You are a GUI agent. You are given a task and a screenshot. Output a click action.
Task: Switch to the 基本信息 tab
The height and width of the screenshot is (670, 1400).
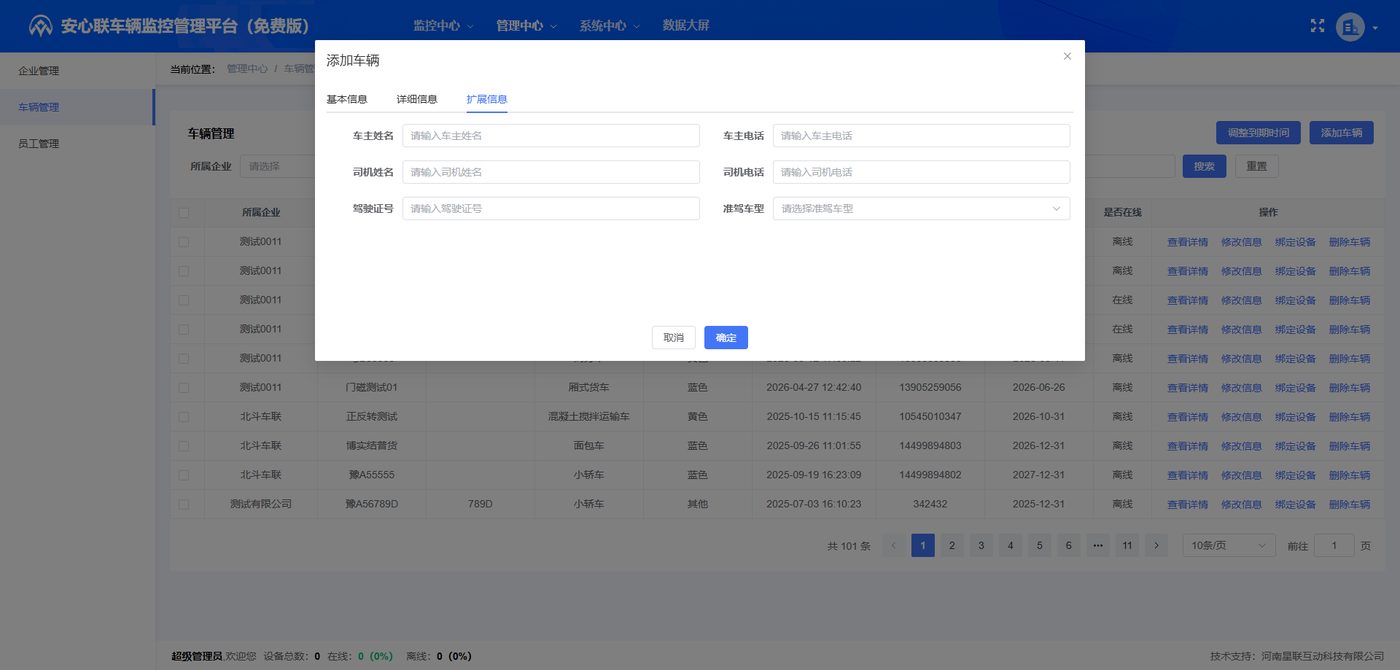347,99
